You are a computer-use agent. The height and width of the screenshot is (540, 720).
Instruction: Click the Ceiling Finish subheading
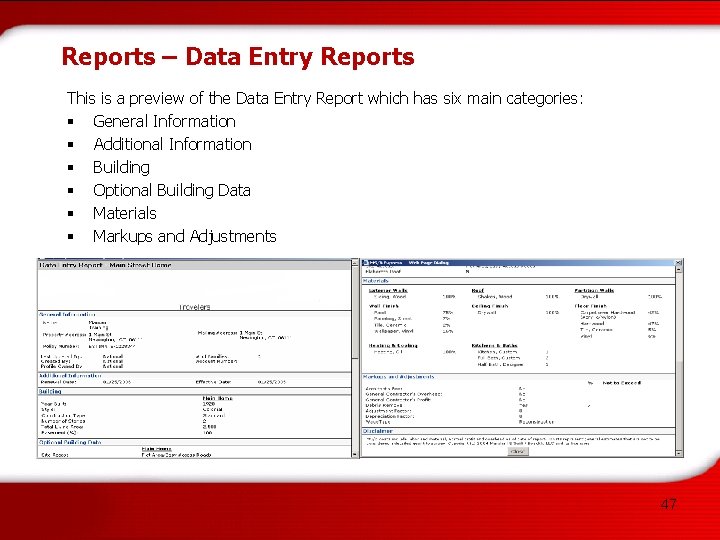(490, 306)
